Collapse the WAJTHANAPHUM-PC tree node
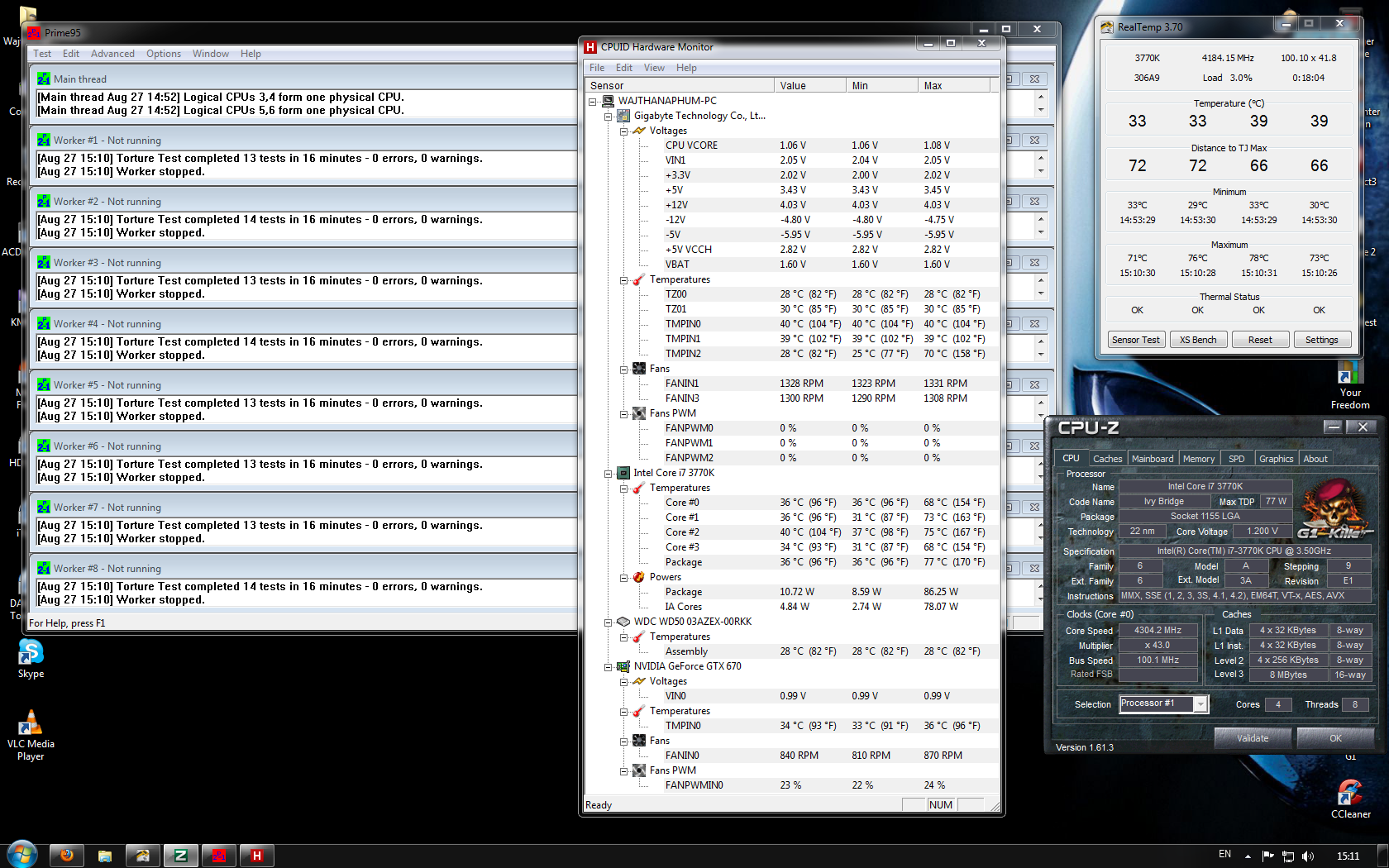 point(593,102)
